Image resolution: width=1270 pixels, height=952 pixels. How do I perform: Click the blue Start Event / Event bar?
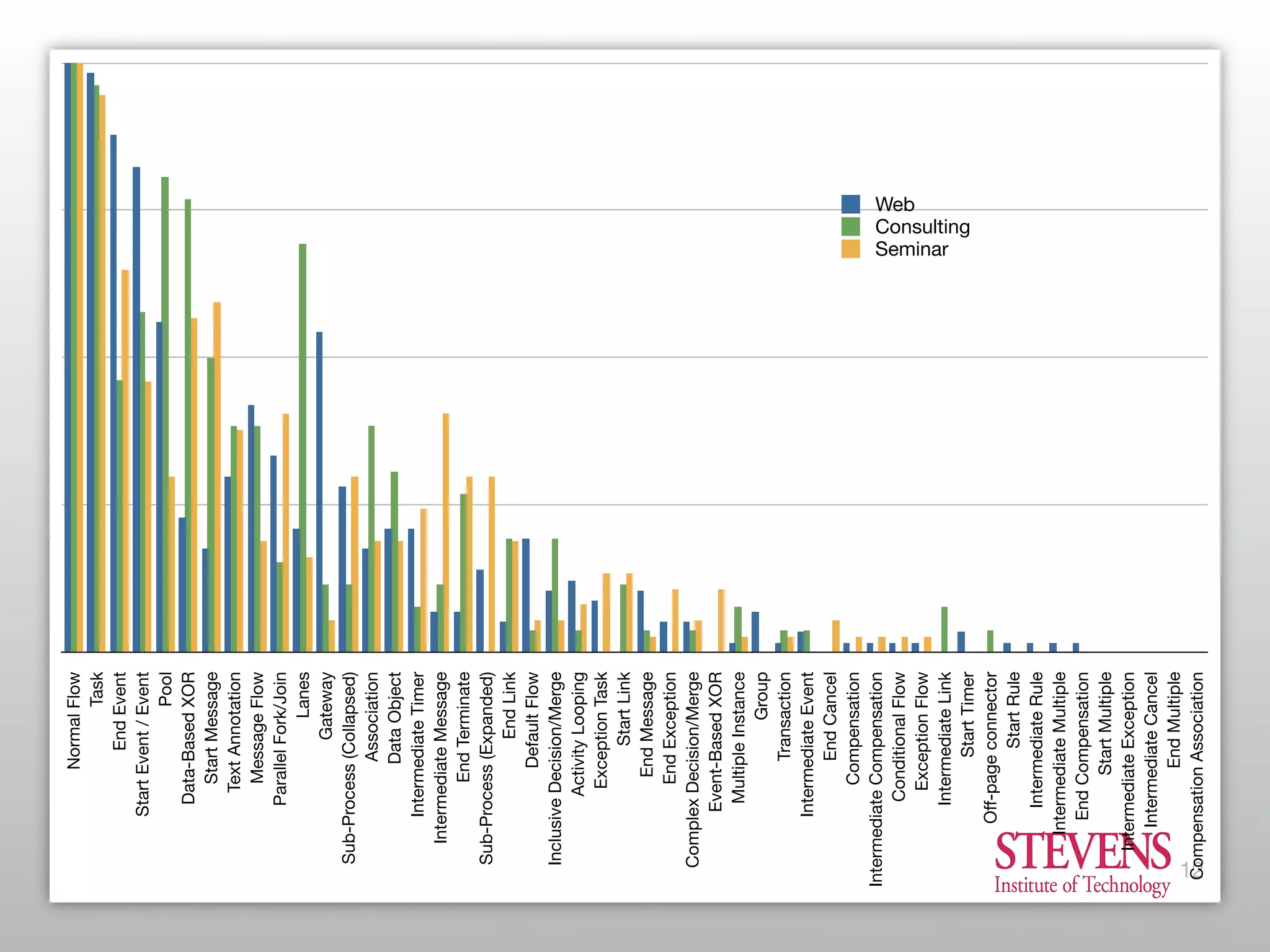click(136, 409)
